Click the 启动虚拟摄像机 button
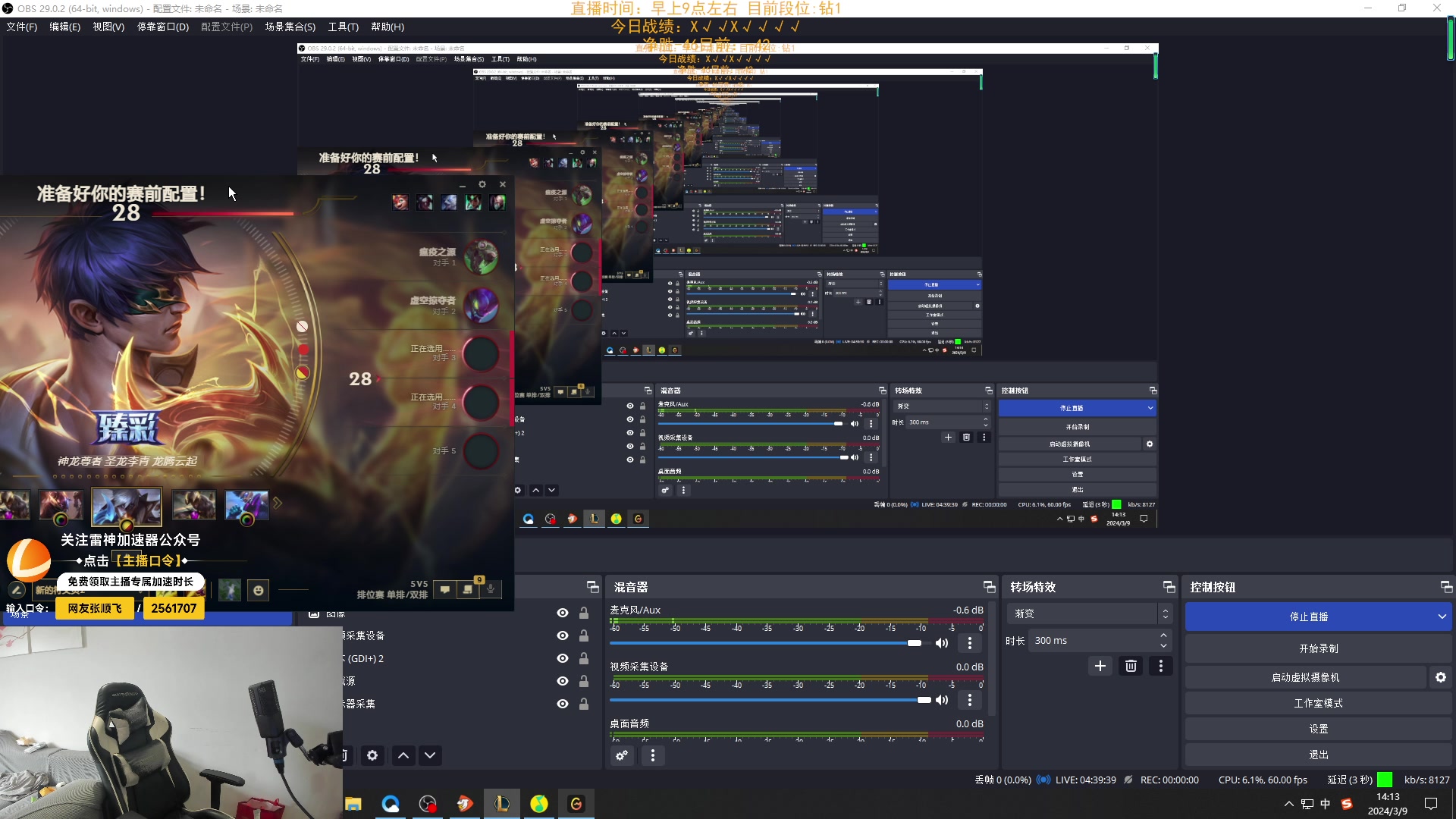 [1305, 677]
